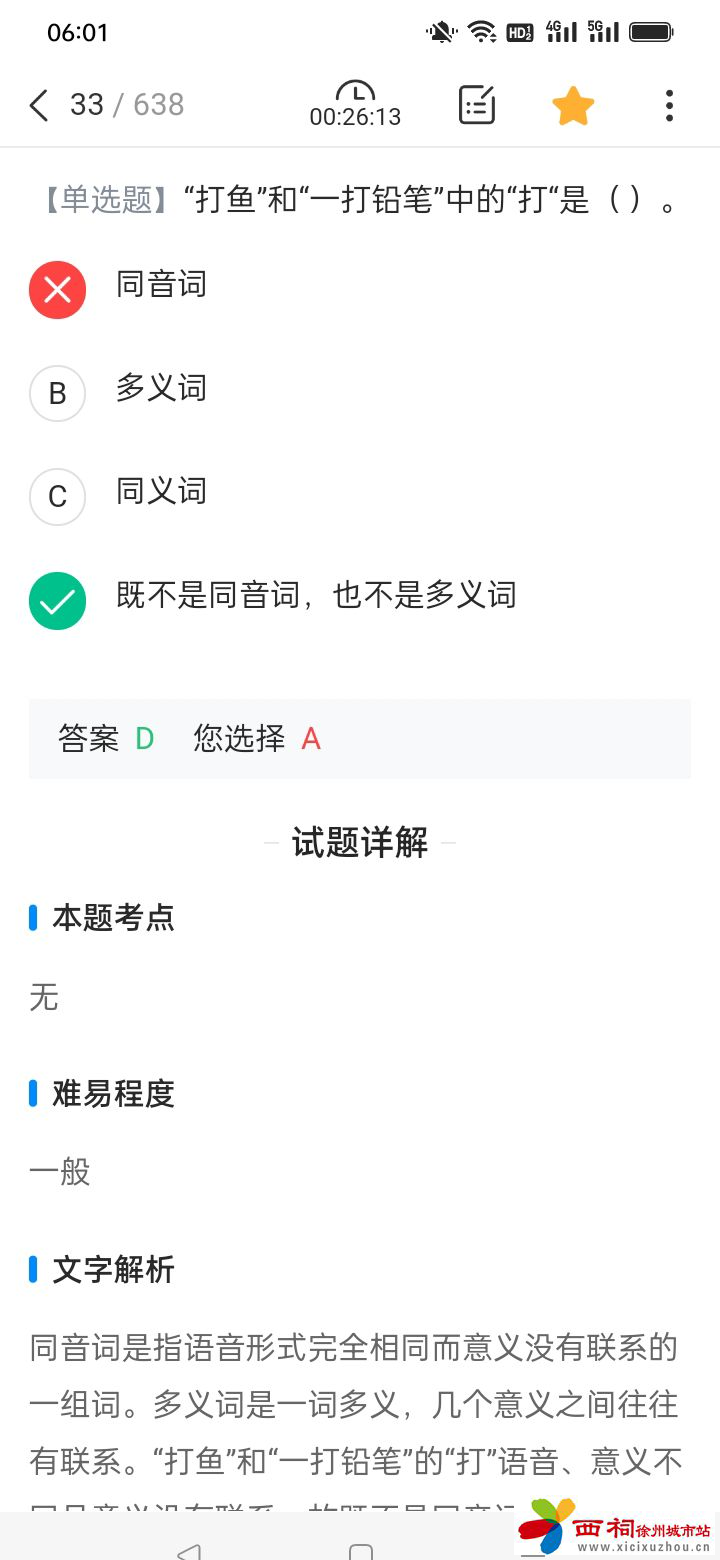Tap the back arrow icon
The width and height of the screenshot is (720, 1560).
[39, 105]
